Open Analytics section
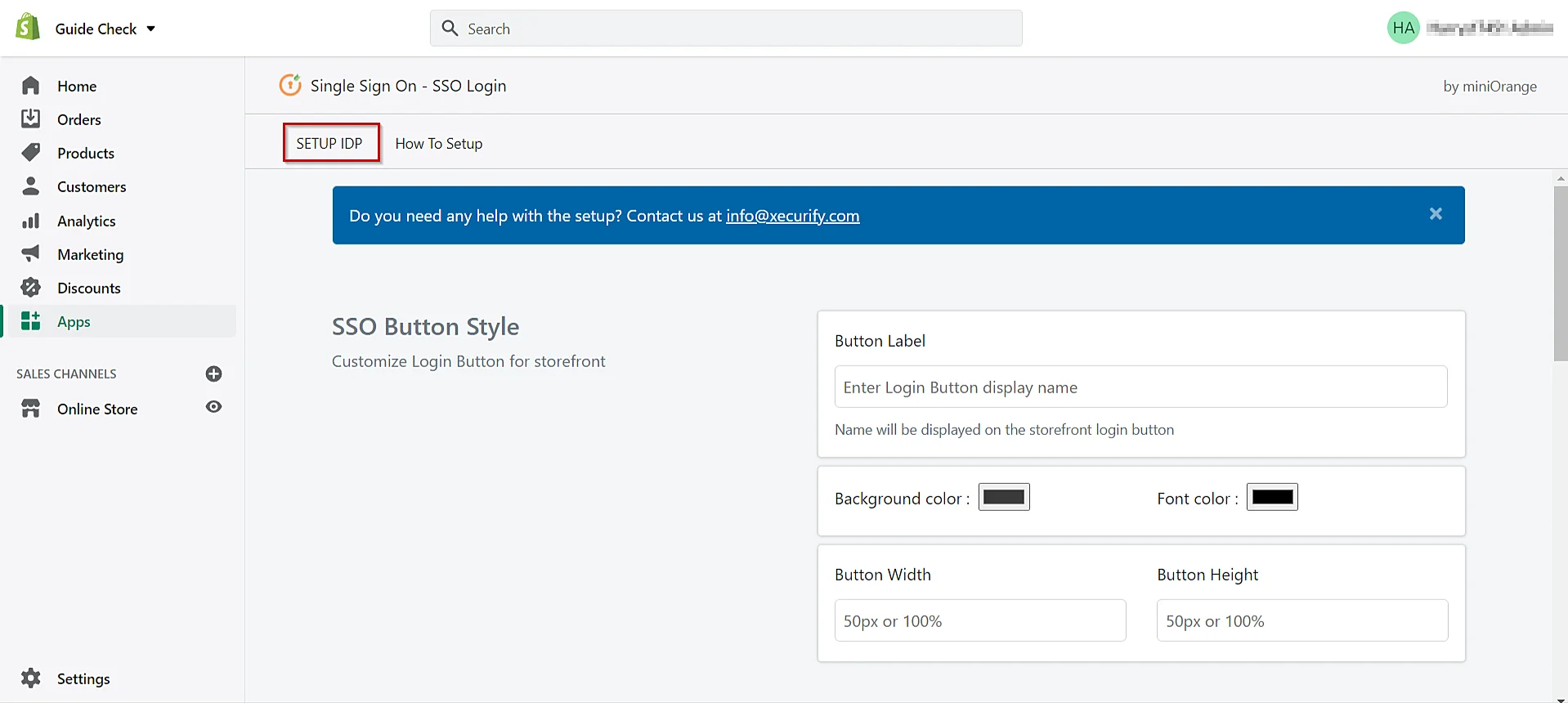 click(87, 221)
